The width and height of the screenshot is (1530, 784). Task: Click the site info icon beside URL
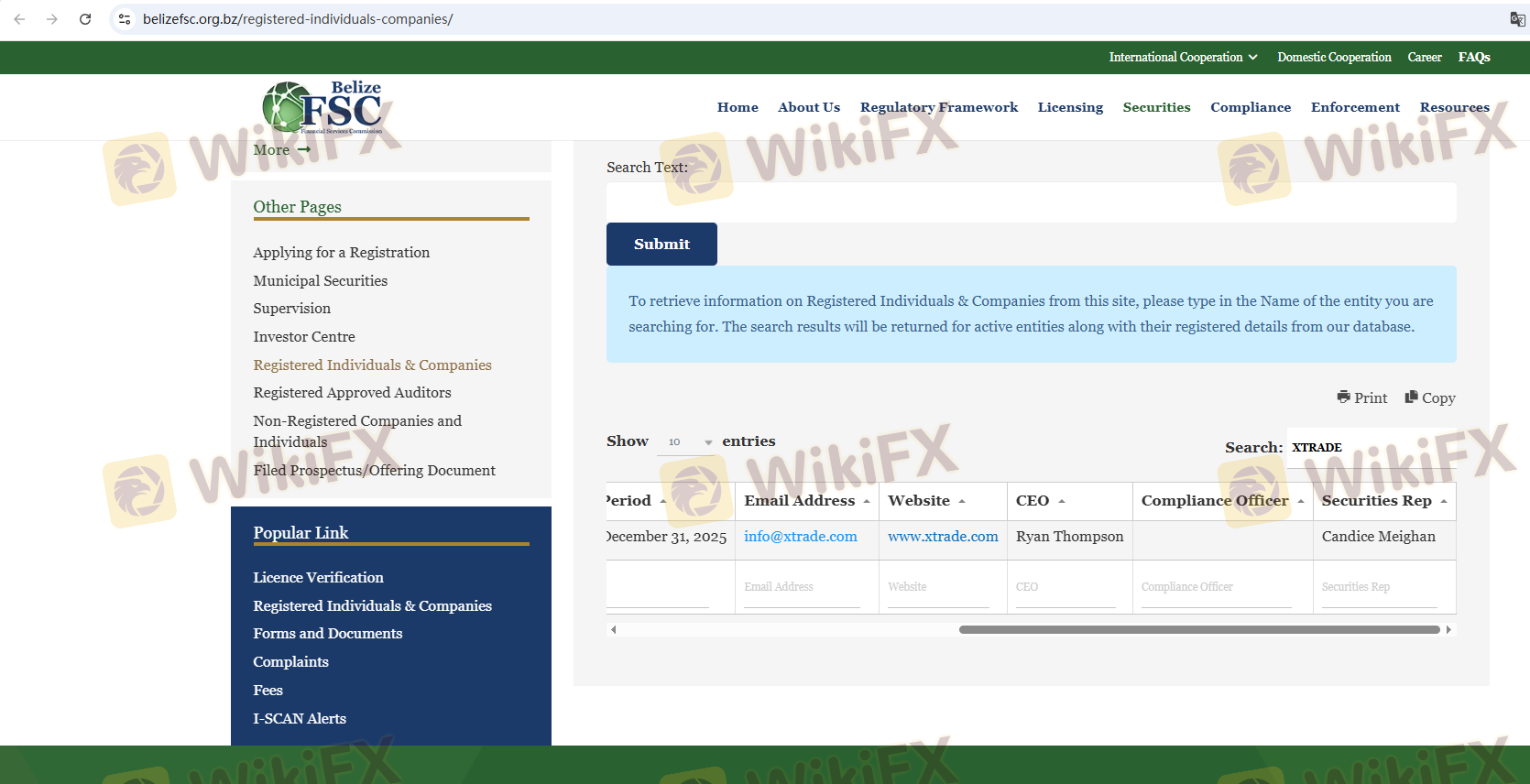click(125, 19)
